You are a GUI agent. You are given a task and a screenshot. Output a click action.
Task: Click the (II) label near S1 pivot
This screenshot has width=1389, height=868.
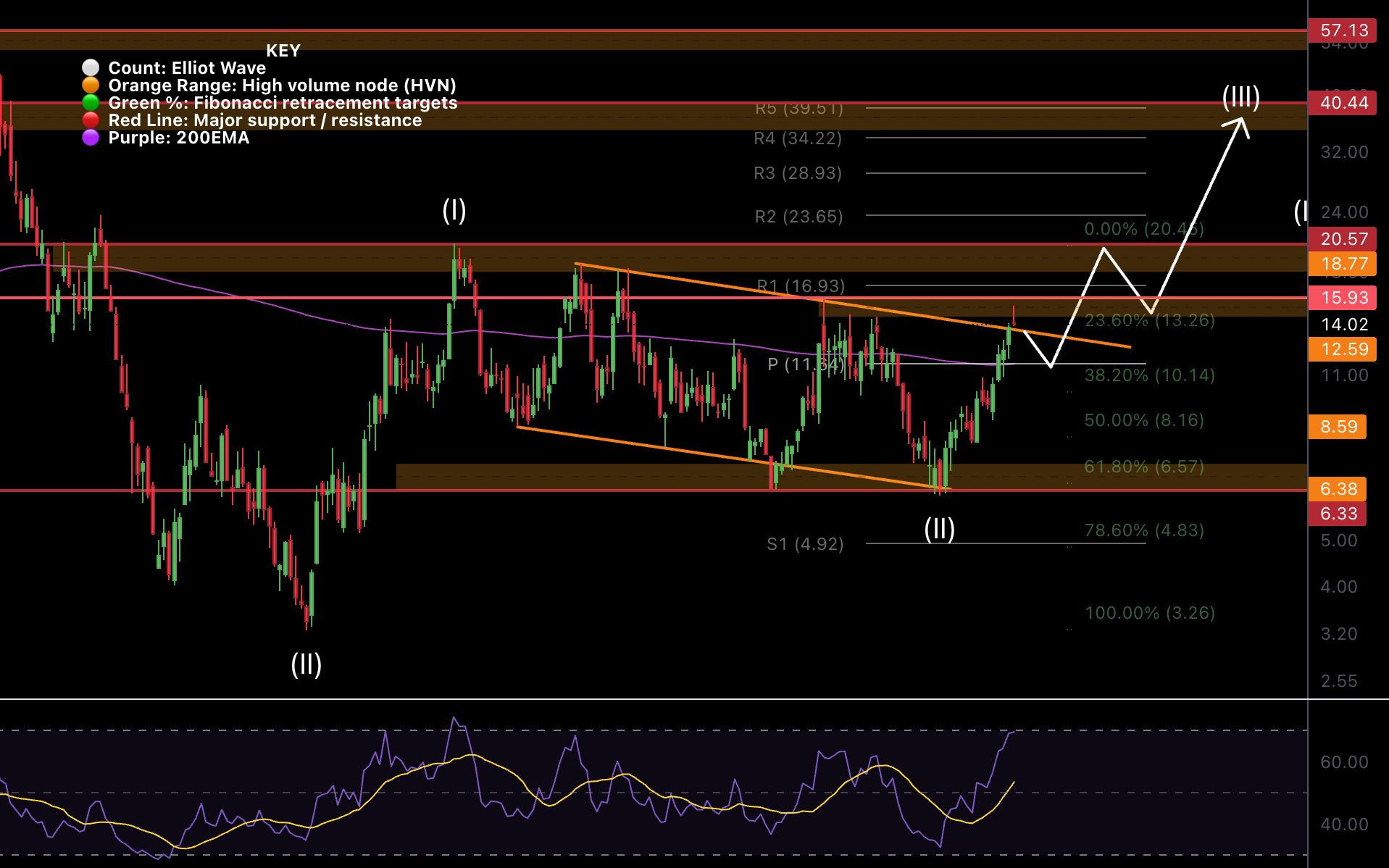pyautogui.click(x=940, y=529)
